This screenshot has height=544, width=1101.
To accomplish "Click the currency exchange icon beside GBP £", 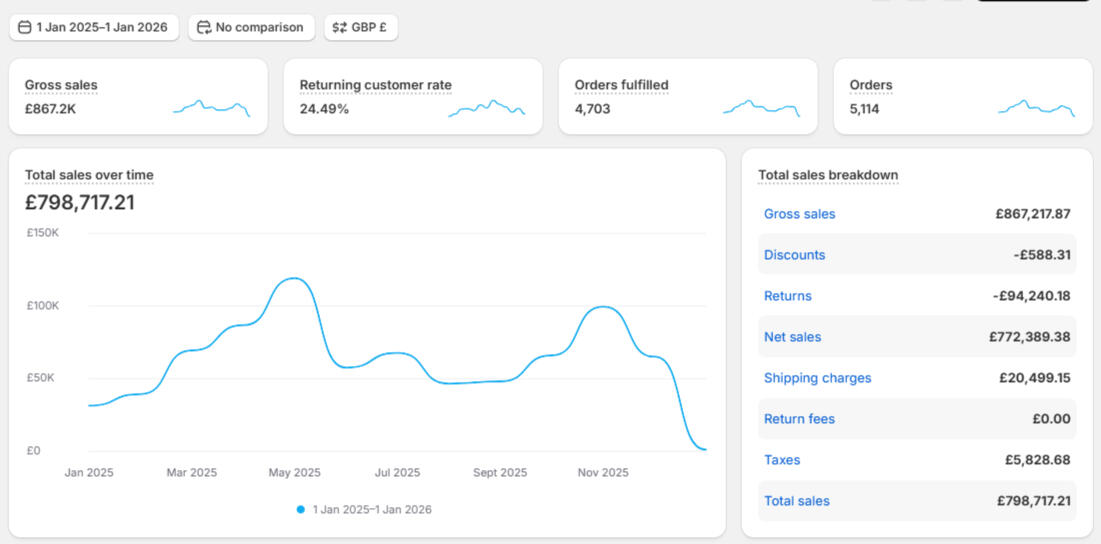I will (x=340, y=28).
